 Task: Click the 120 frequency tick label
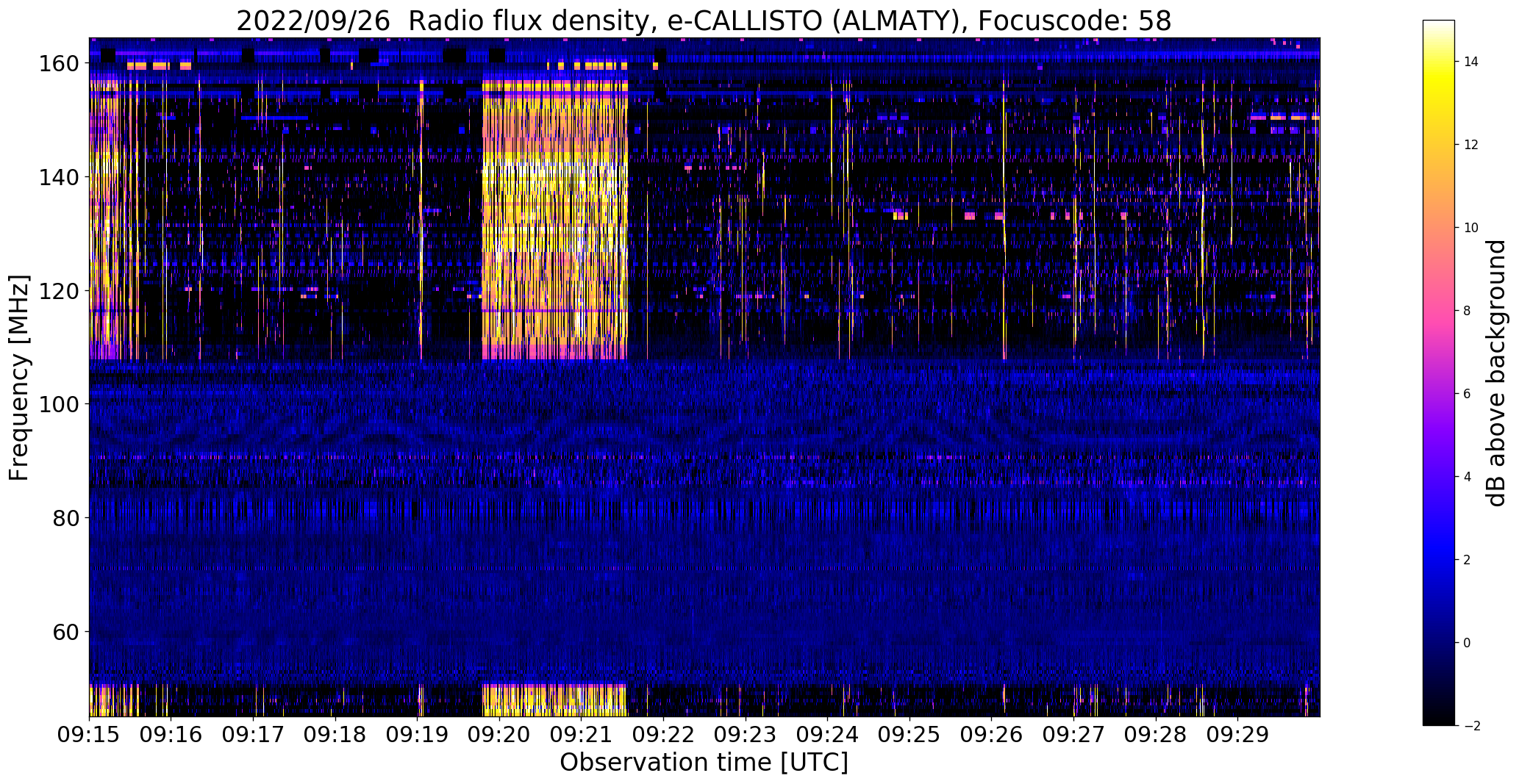click(60, 291)
